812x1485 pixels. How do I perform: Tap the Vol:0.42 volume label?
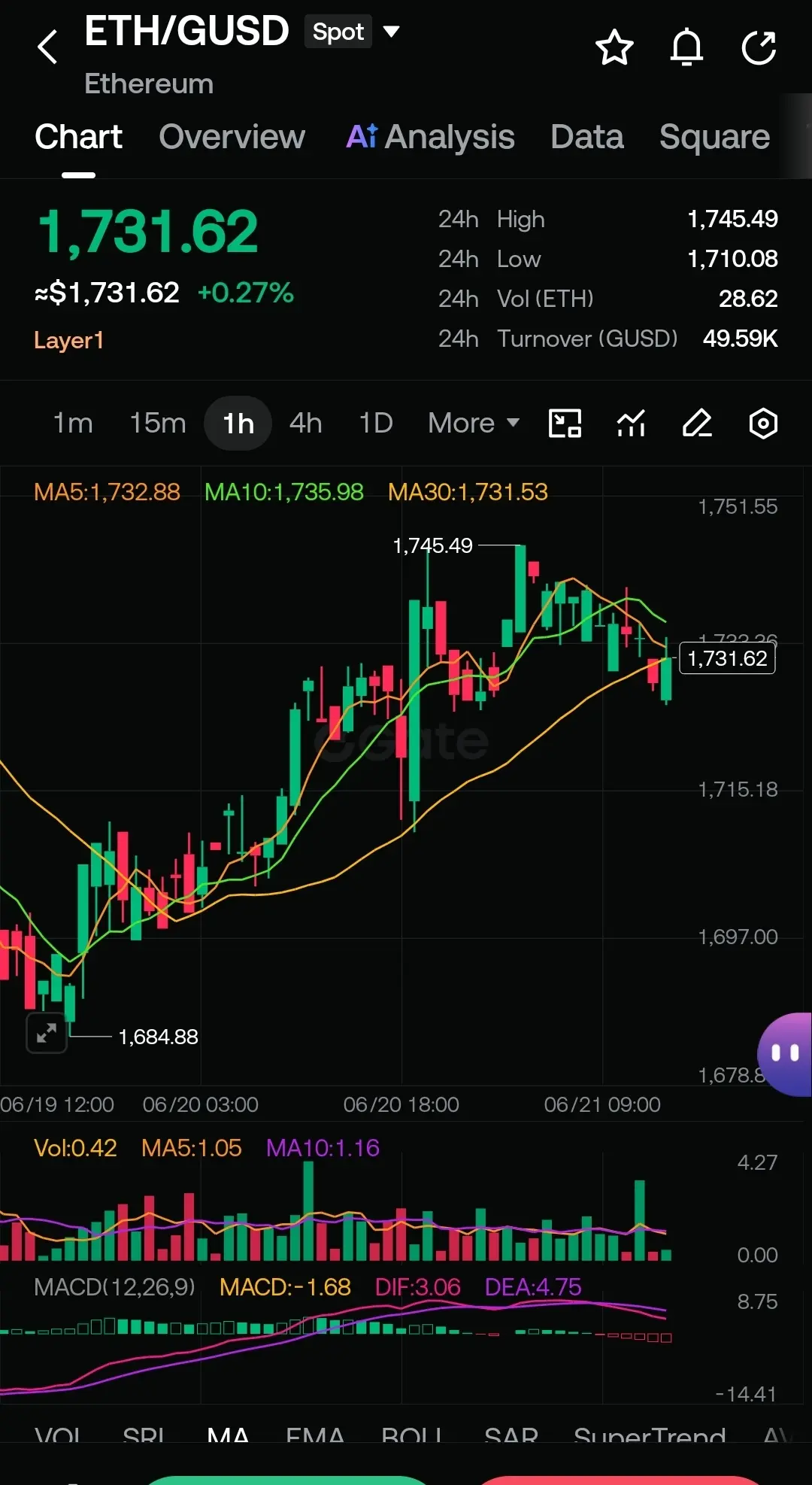pos(75,1148)
